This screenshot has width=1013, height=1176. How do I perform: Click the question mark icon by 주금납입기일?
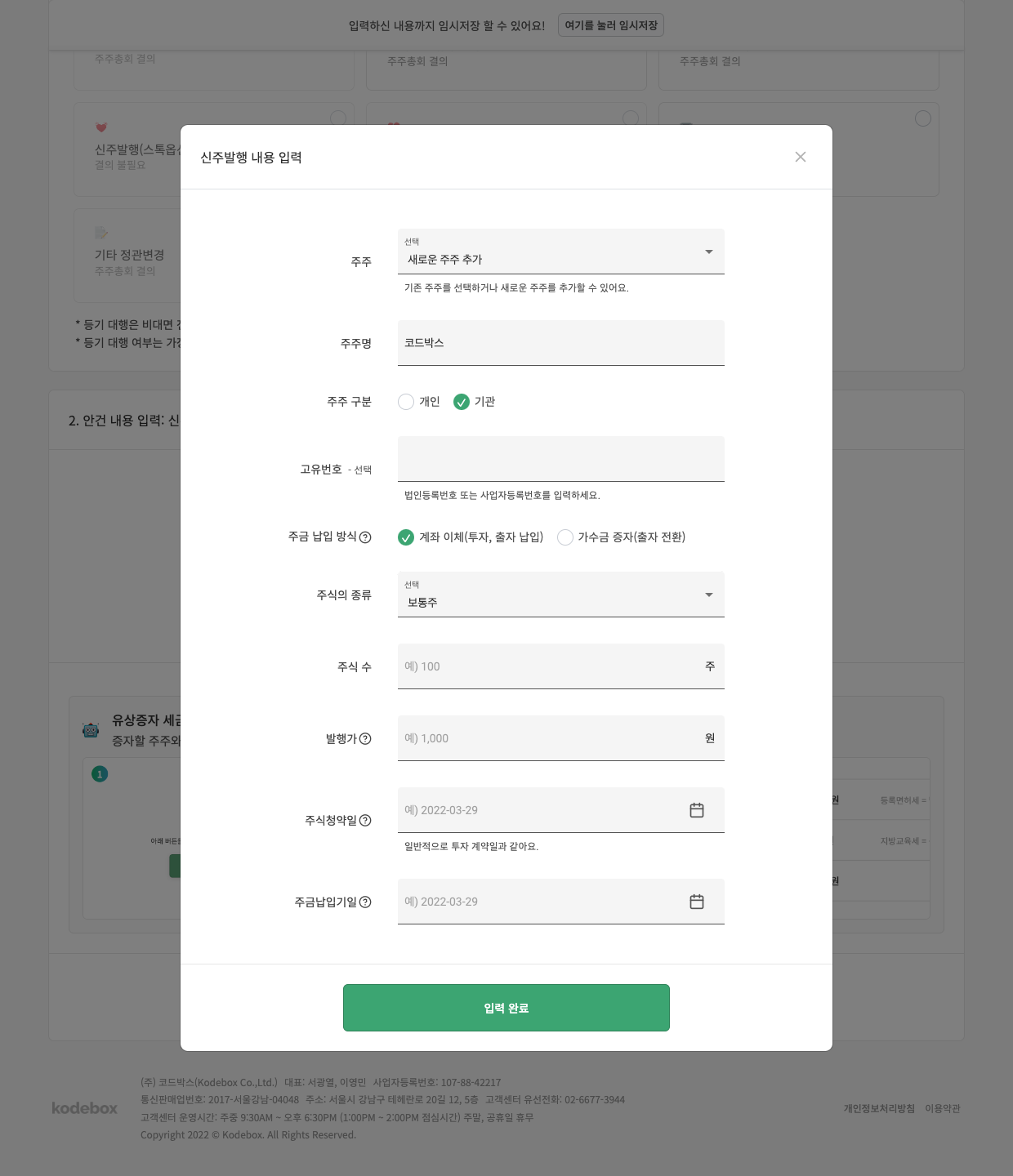[366, 902]
